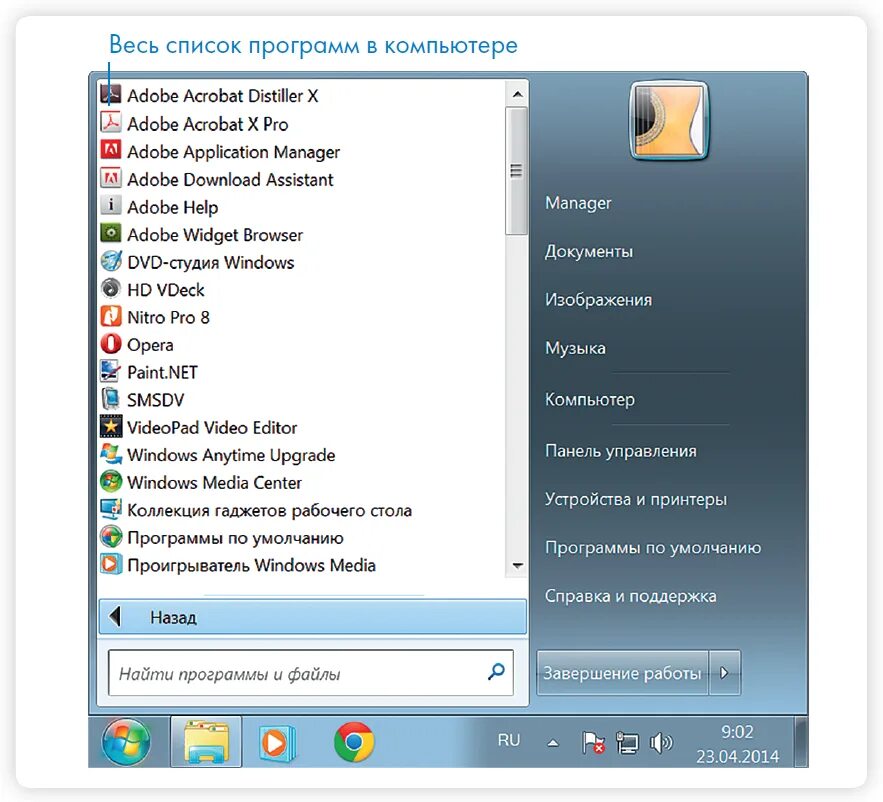The height and width of the screenshot is (802, 883).
Task: Select Adobe Widget Browser text entry
Action: tap(215, 235)
